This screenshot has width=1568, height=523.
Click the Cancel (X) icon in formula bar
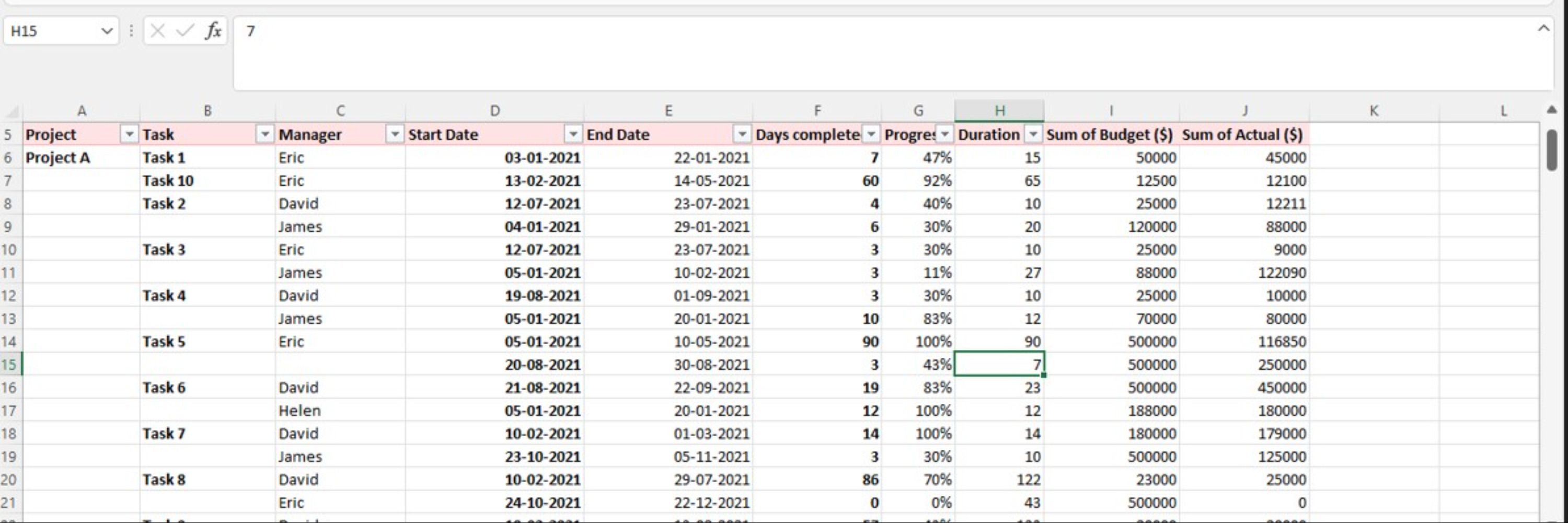coord(157,30)
